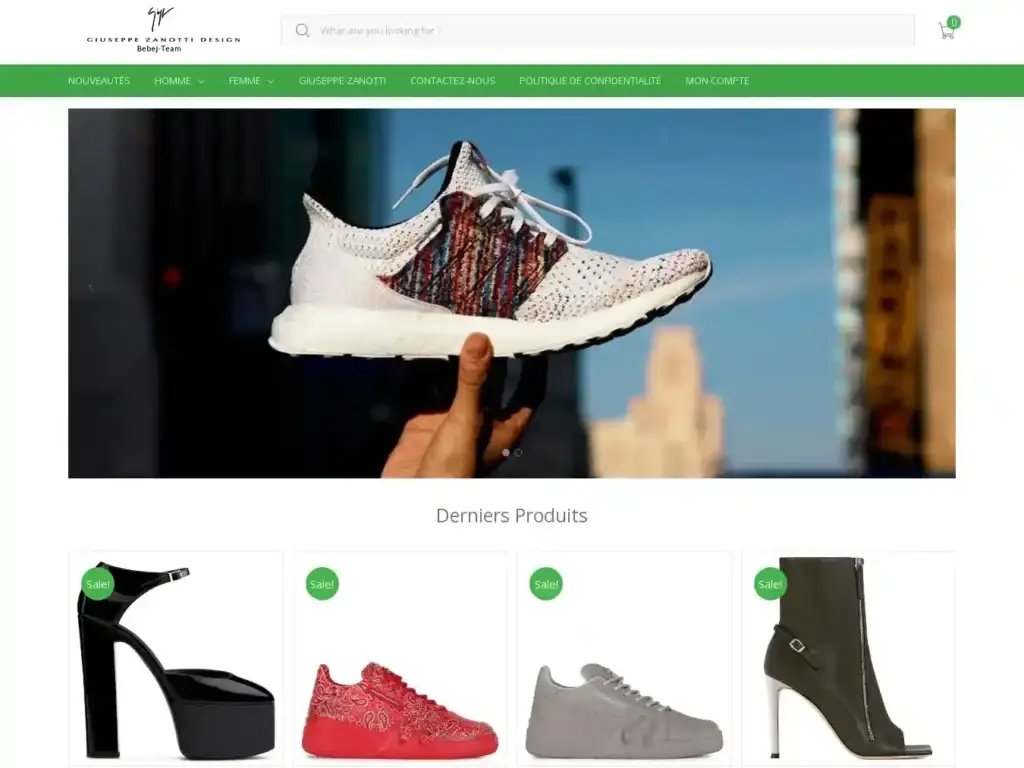Click Sale badge on red sneaker
Viewport: 1024px width, 768px height.
click(322, 583)
